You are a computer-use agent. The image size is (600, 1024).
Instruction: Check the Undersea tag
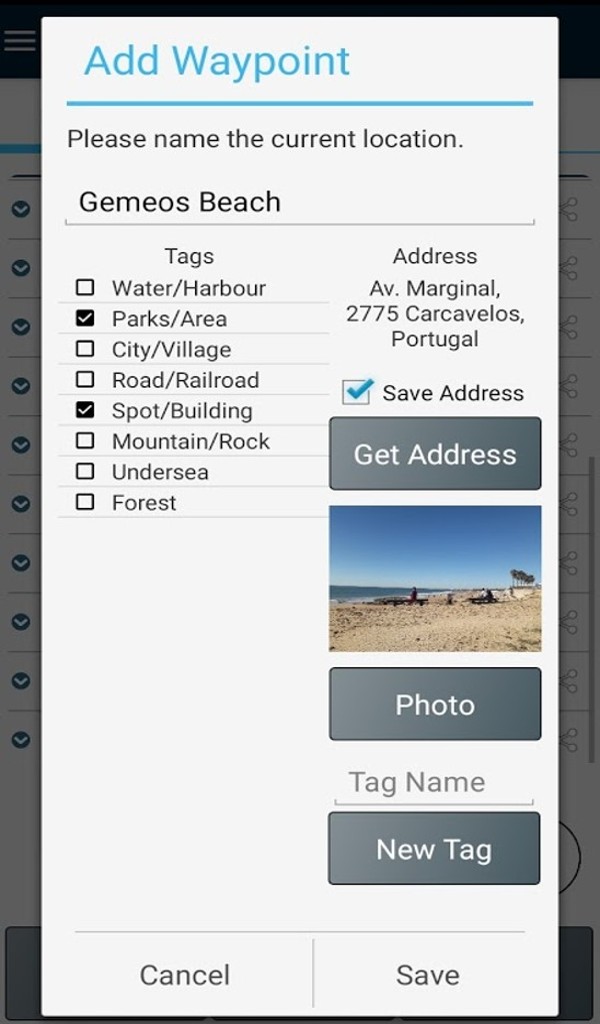(x=87, y=471)
